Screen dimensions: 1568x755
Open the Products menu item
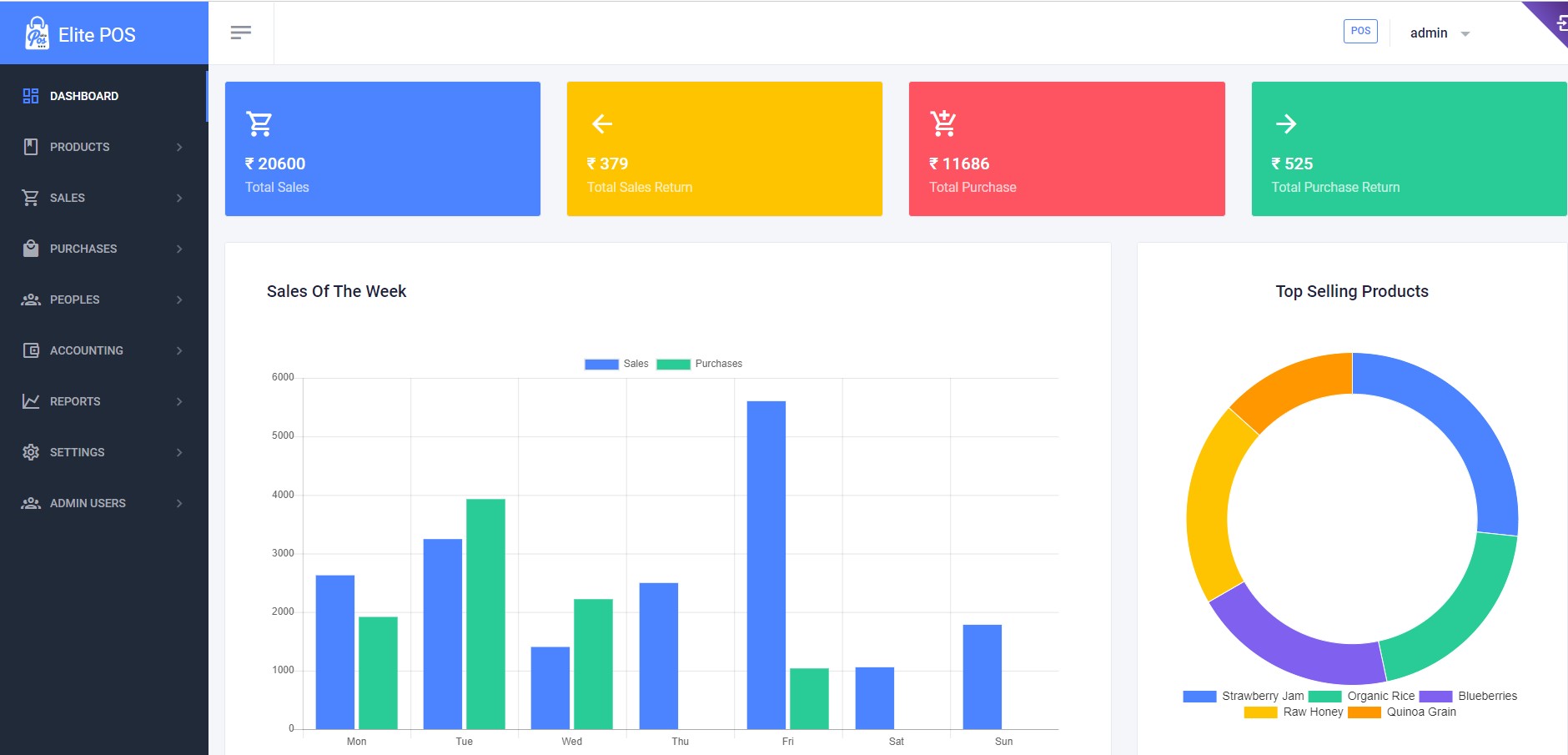(x=103, y=147)
